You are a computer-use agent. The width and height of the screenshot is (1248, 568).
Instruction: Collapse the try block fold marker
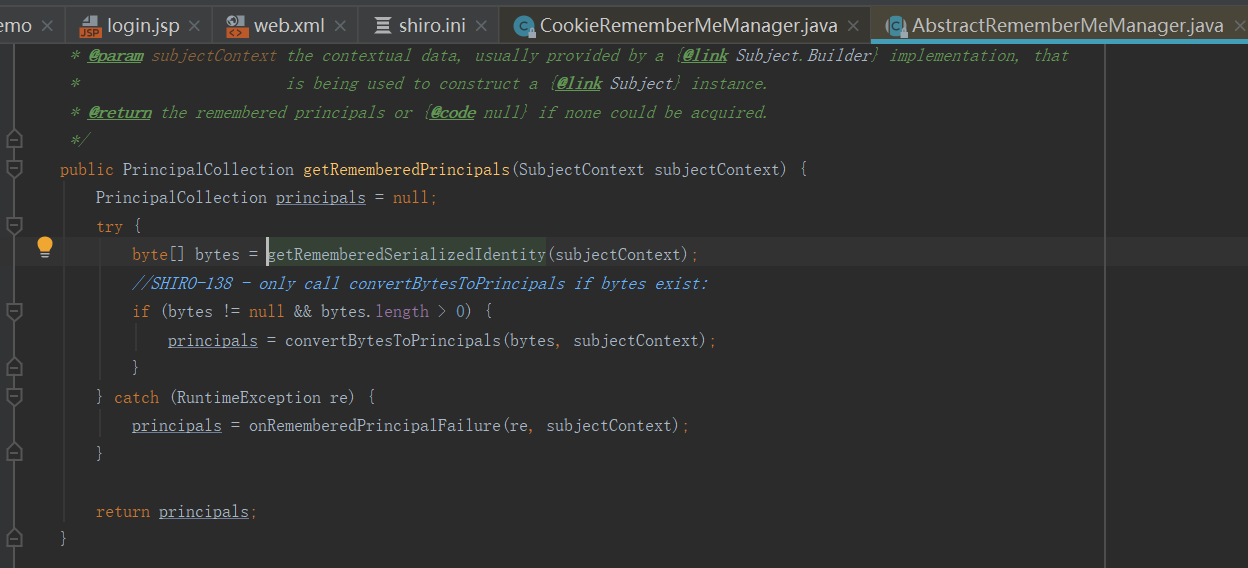(14, 226)
